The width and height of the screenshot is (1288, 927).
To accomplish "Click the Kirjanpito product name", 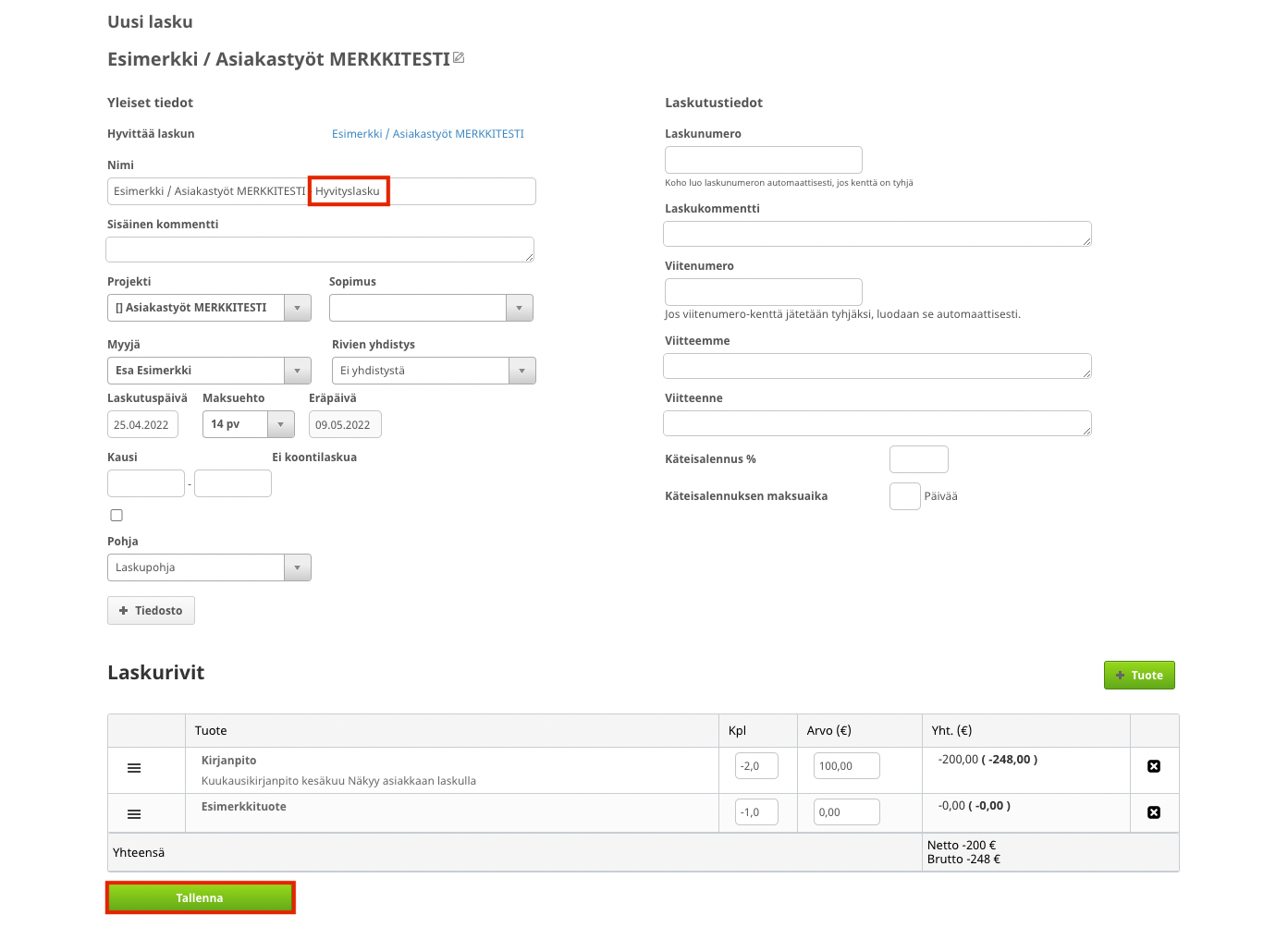I will [229, 761].
